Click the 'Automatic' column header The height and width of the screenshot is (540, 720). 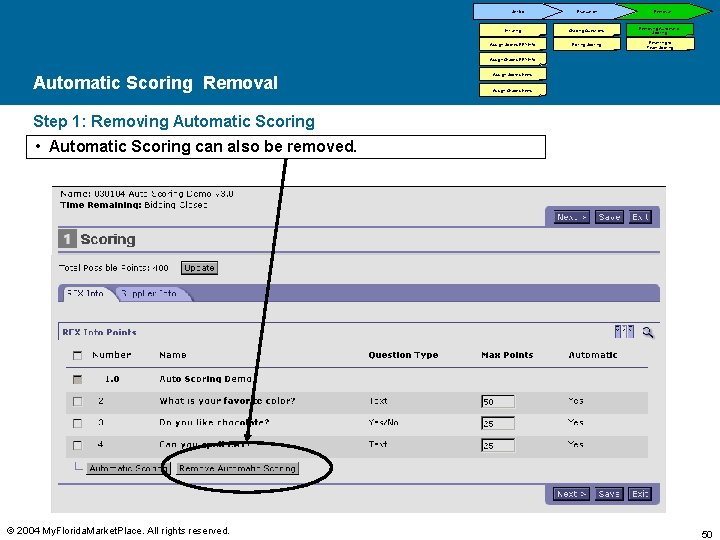593,355
